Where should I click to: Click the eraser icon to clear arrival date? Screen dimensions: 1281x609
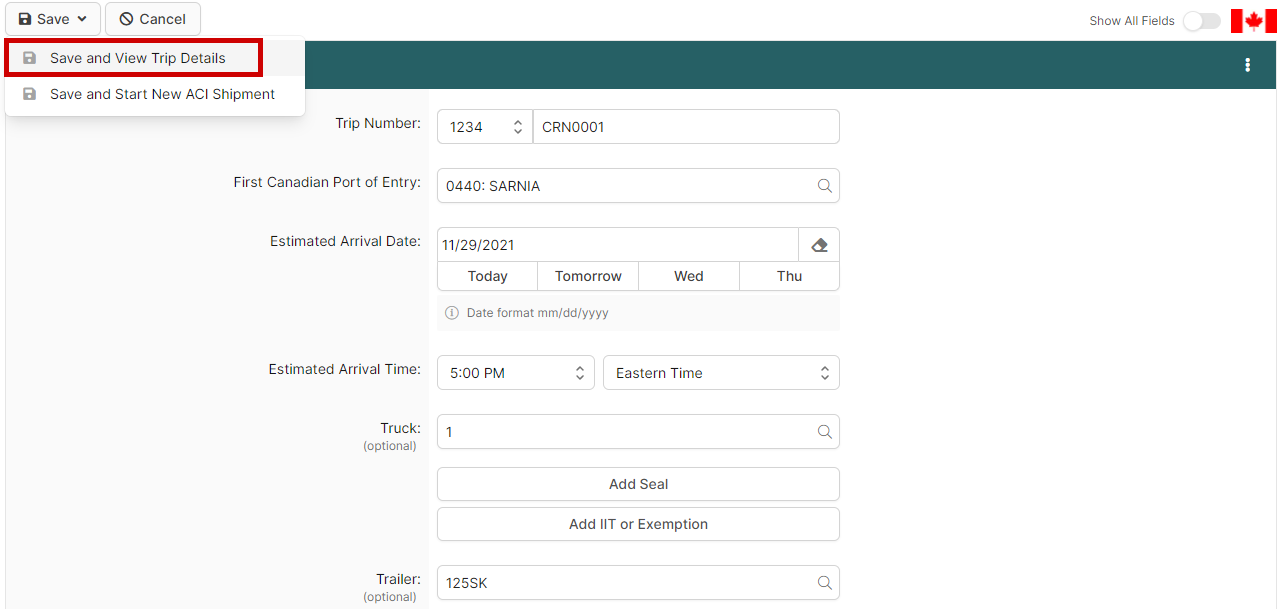(x=819, y=245)
